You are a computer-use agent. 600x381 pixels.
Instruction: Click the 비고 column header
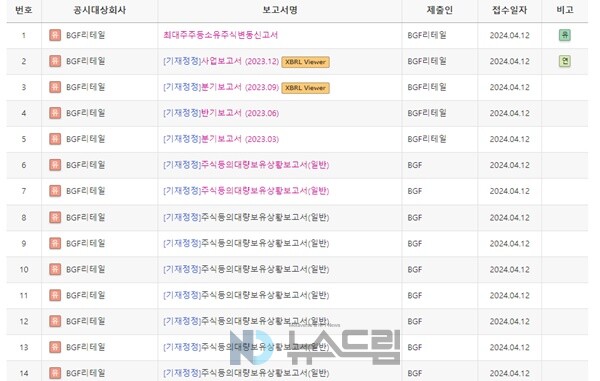click(x=565, y=10)
